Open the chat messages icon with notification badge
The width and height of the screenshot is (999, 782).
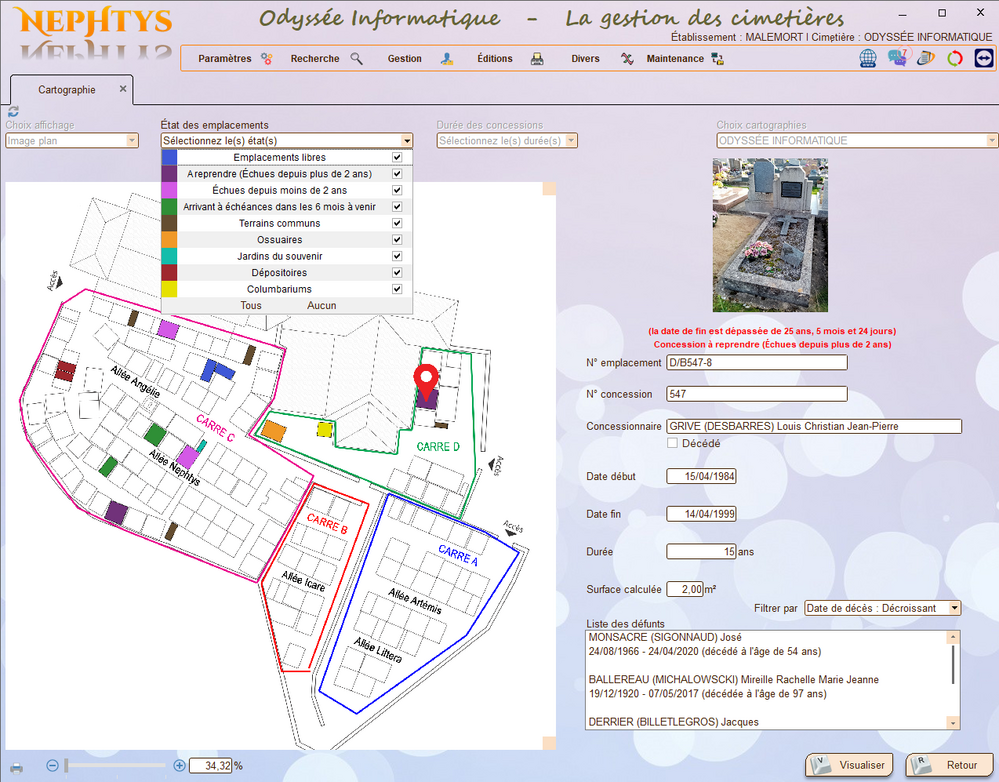coord(897,58)
